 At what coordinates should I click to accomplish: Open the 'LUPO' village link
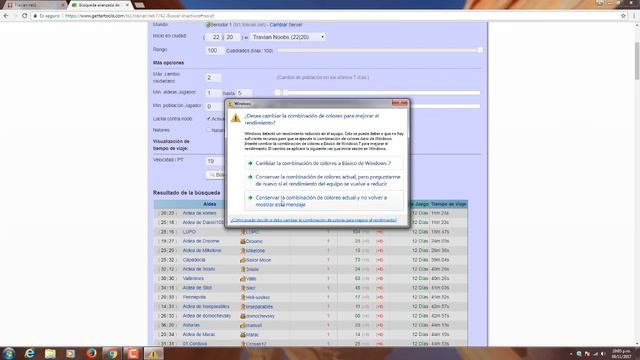tap(189, 232)
